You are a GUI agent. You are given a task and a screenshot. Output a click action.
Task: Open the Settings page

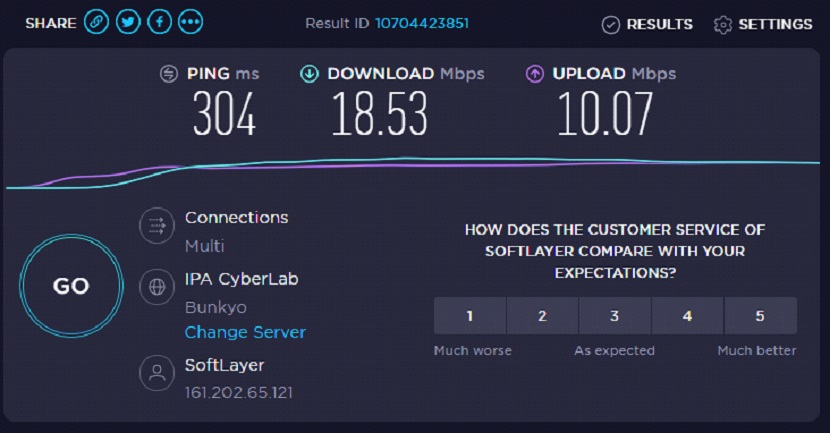click(x=762, y=24)
